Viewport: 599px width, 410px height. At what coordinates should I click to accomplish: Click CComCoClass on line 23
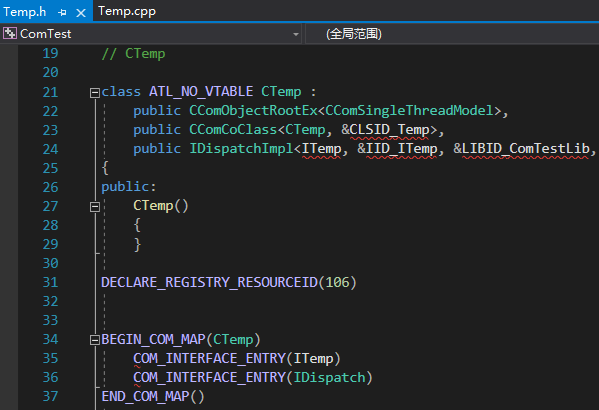tap(233, 130)
